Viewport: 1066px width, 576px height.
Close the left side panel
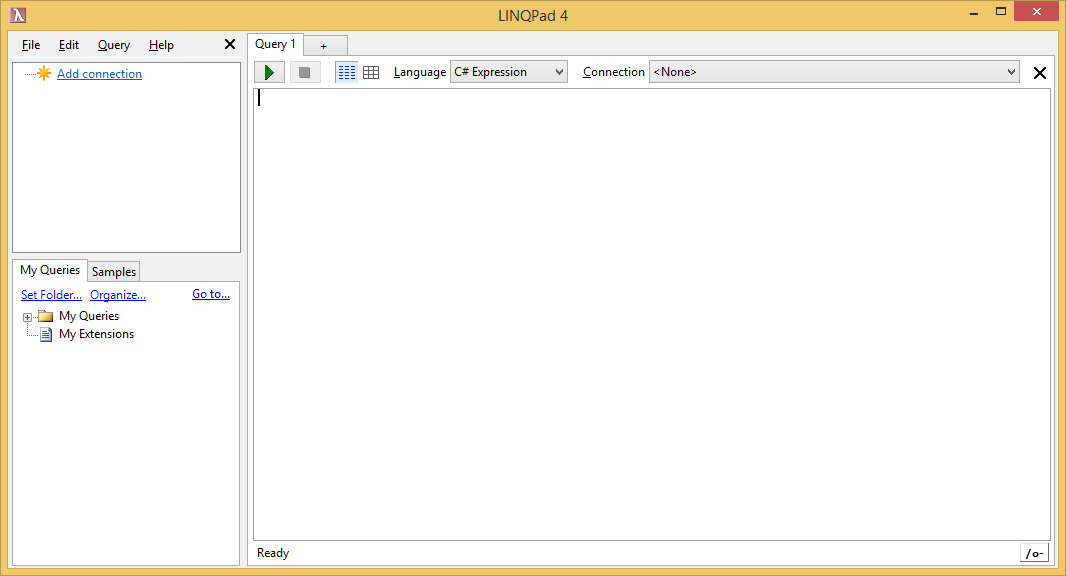coord(230,44)
